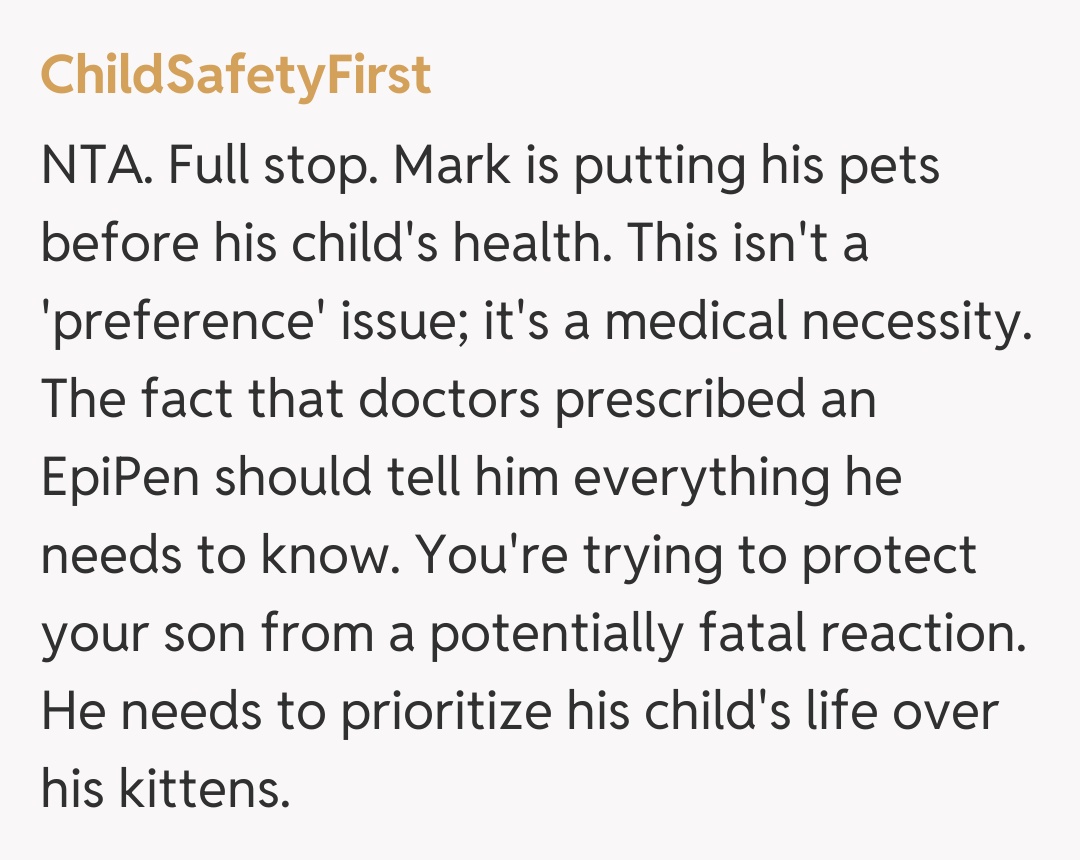
Task: Open the ChildSafetyFirst user profile
Action: (236, 76)
